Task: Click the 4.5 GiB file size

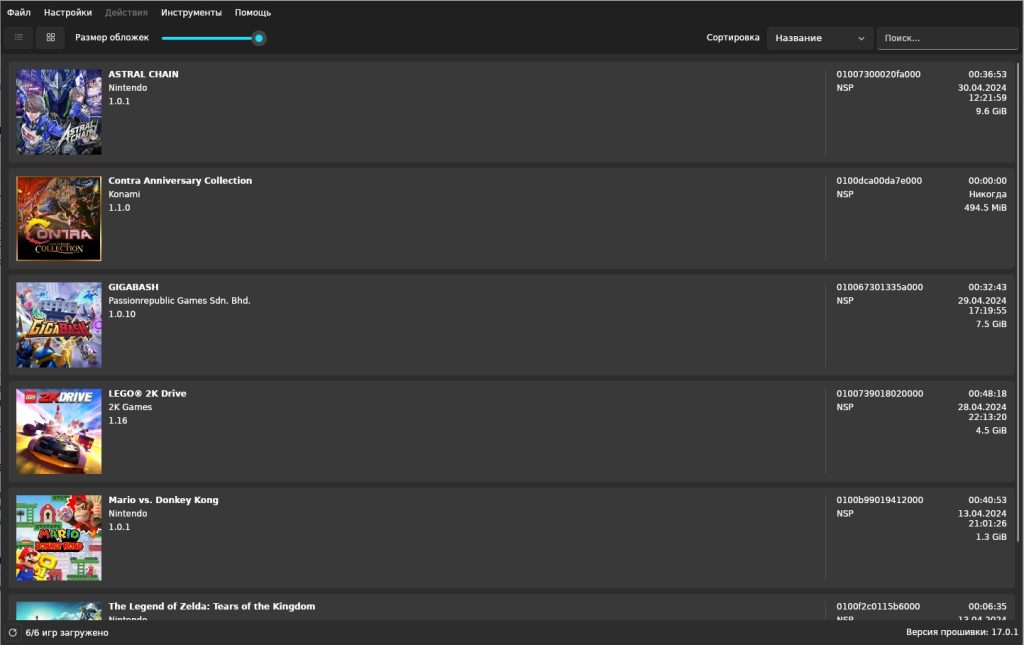Action: (x=991, y=430)
